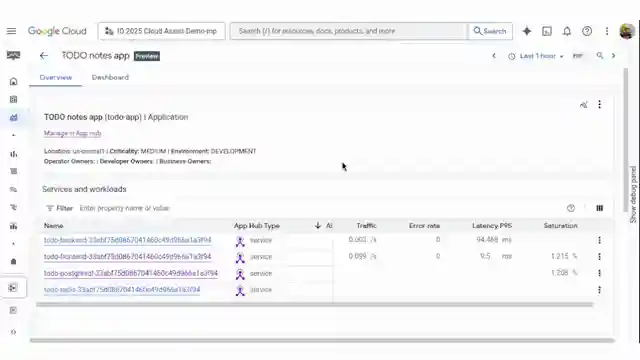Open the IO 2025 Cloud Assist Demo project picker
Image resolution: width=640 pixels, height=360 pixels.
(x=162, y=31)
